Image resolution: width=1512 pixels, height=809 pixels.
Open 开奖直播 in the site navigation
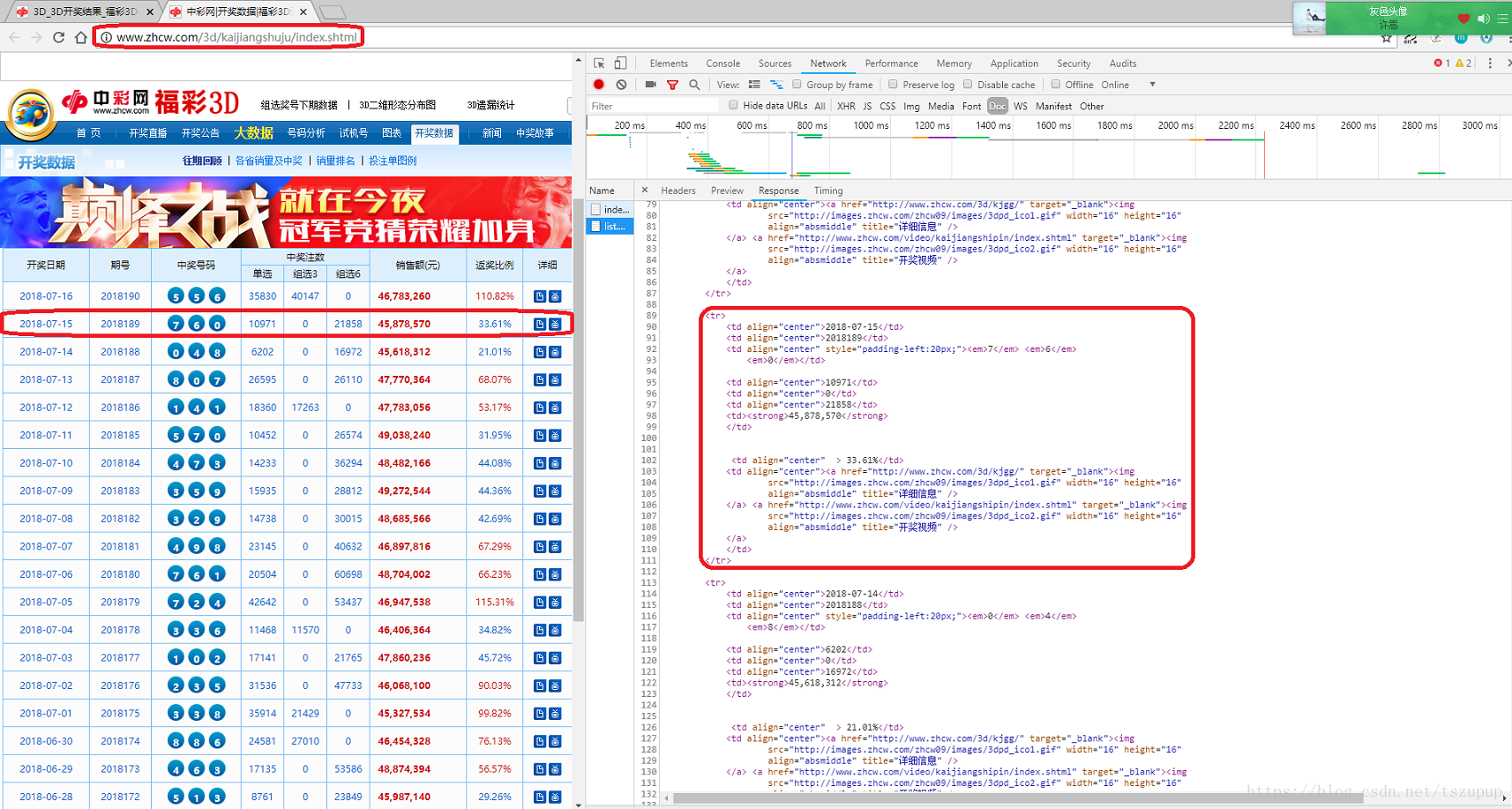click(x=147, y=133)
